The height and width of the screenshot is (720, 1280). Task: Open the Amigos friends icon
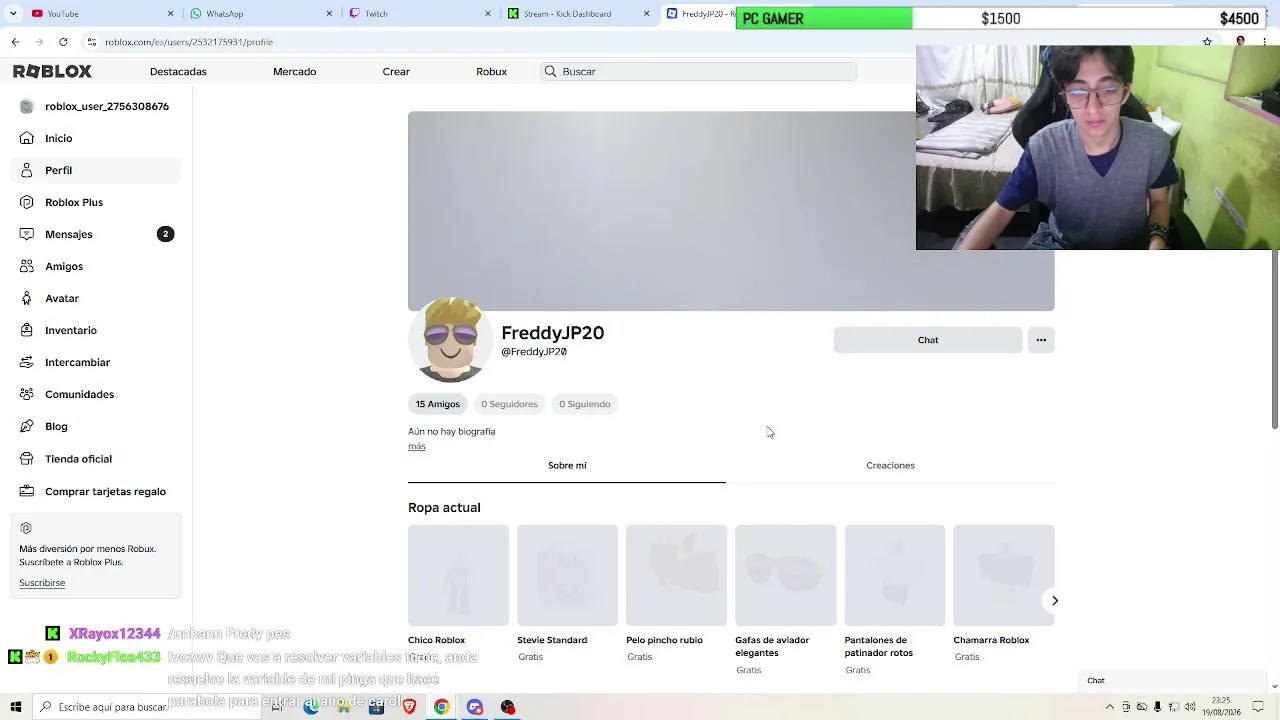click(x=27, y=266)
